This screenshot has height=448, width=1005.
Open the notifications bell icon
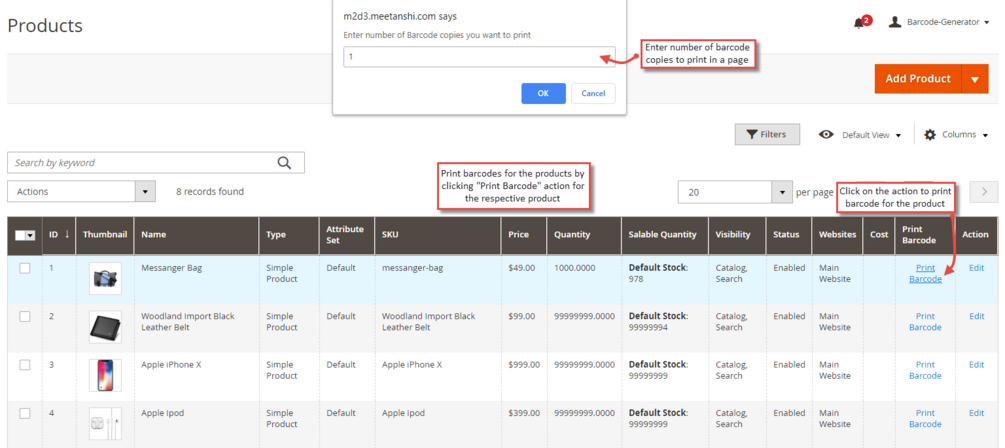859,23
